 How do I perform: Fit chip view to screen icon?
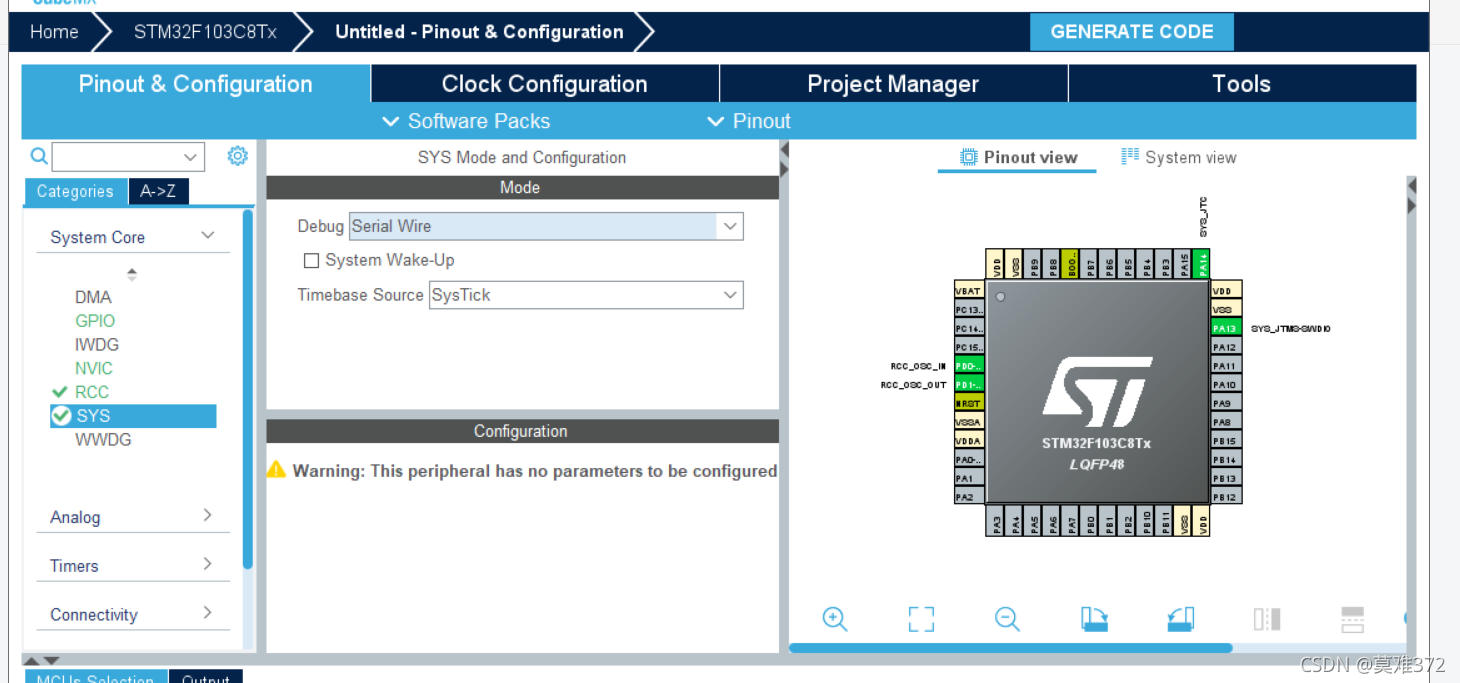pyautogui.click(x=921, y=619)
